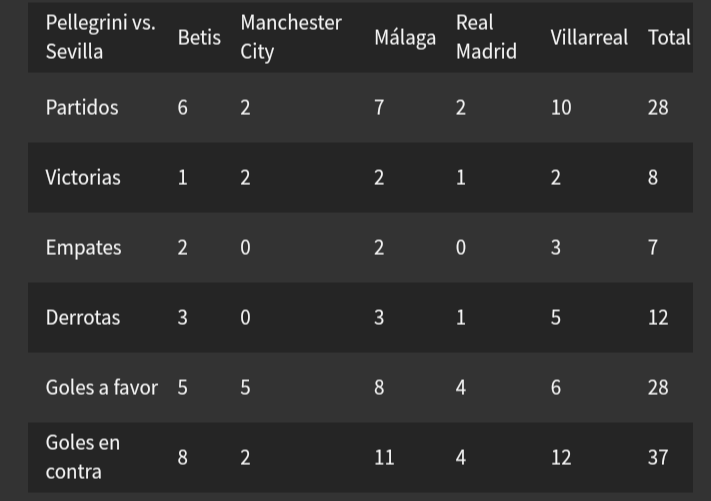Click the Málaga column header
The width and height of the screenshot is (711, 501).
point(405,39)
